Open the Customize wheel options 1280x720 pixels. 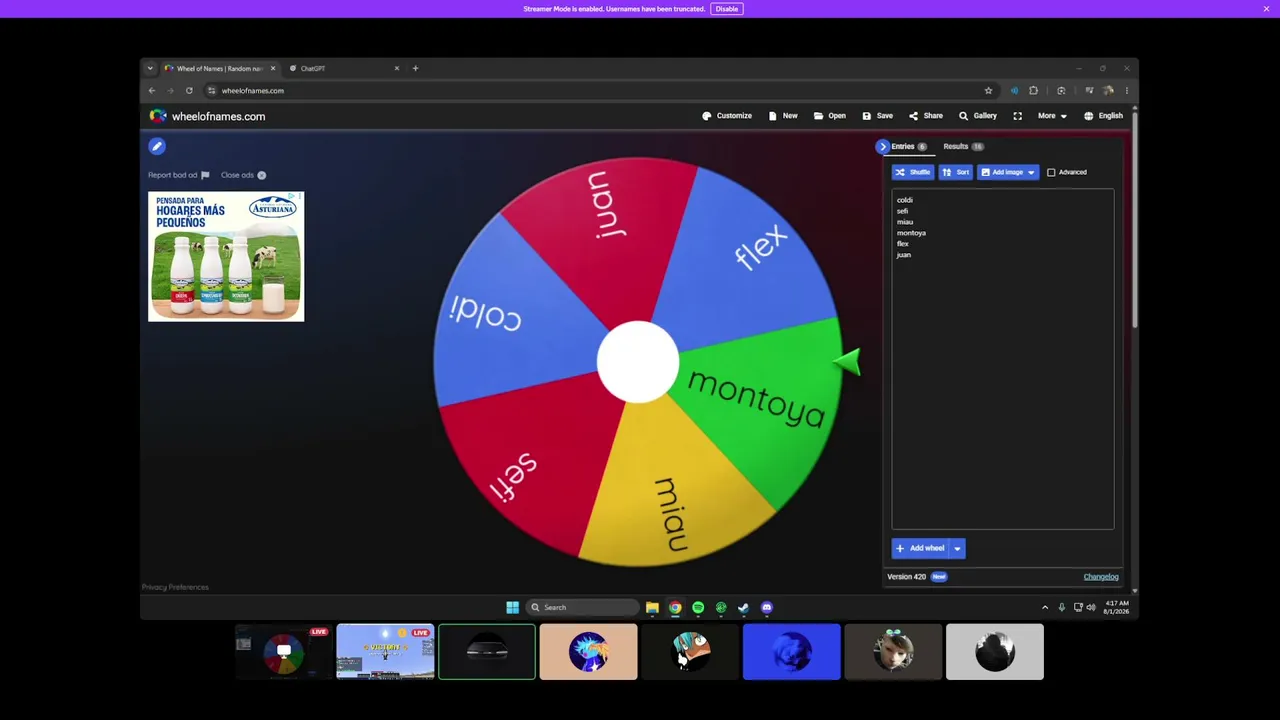(x=727, y=116)
